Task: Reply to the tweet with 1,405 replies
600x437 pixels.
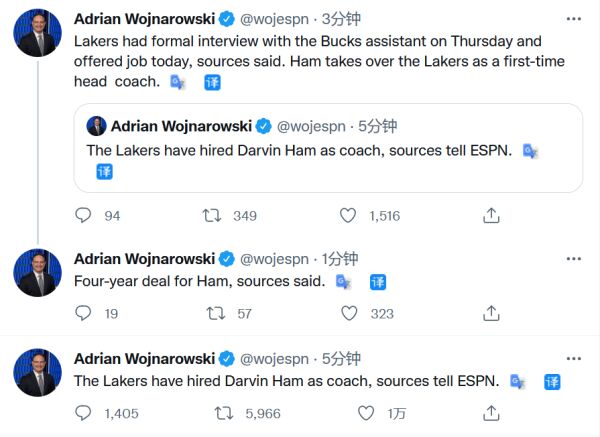Action: click(x=84, y=412)
